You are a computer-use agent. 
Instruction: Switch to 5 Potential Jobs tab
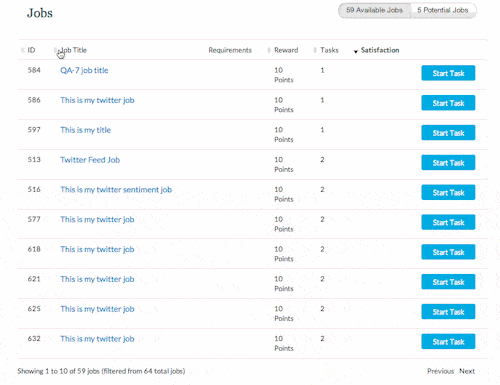point(443,10)
